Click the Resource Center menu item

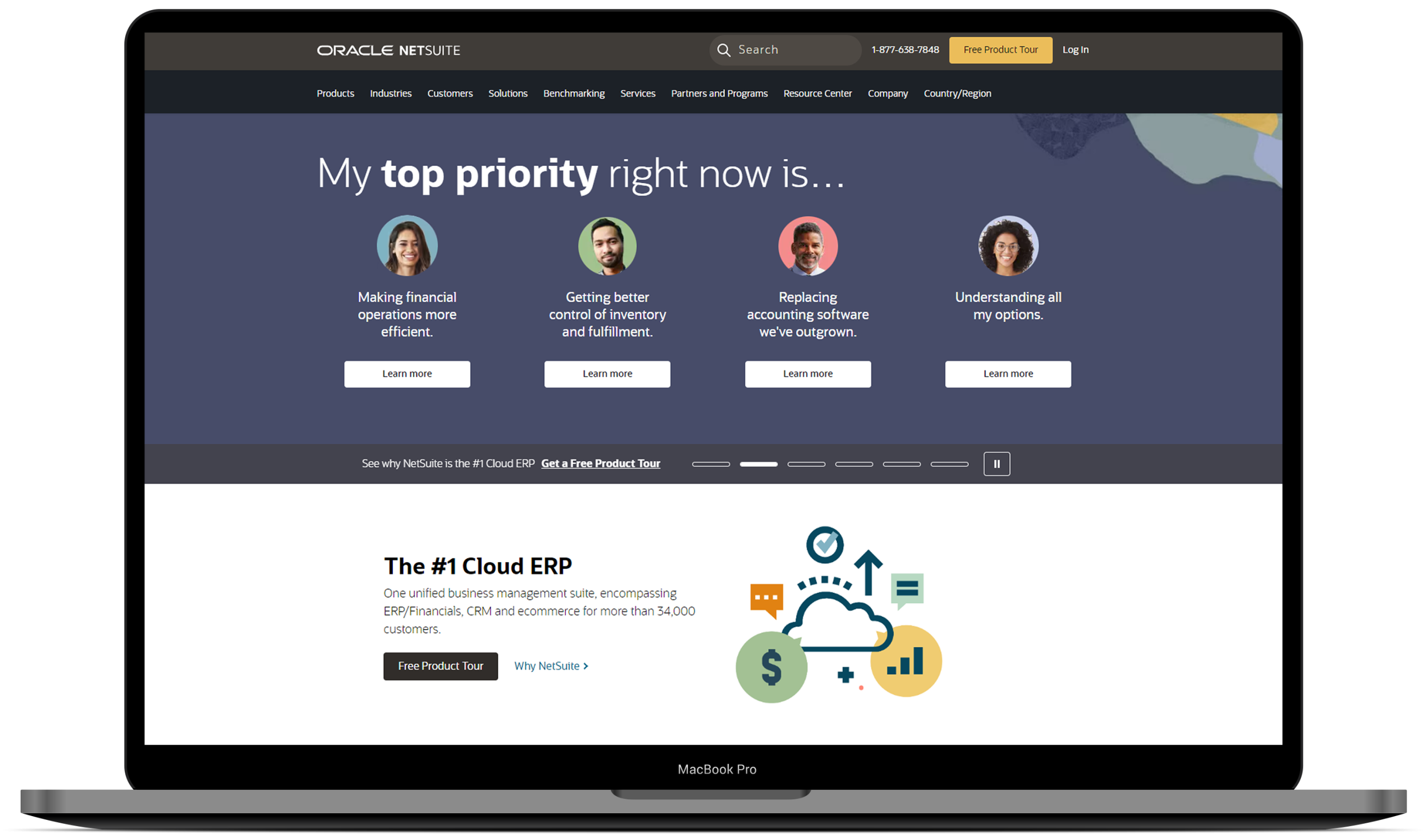(x=819, y=93)
